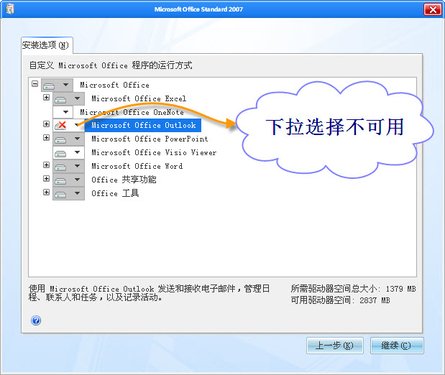Image resolution: width=445 pixels, height=375 pixels.
Task: Click the drive icon beside Office 共享功能
Action: (61, 181)
